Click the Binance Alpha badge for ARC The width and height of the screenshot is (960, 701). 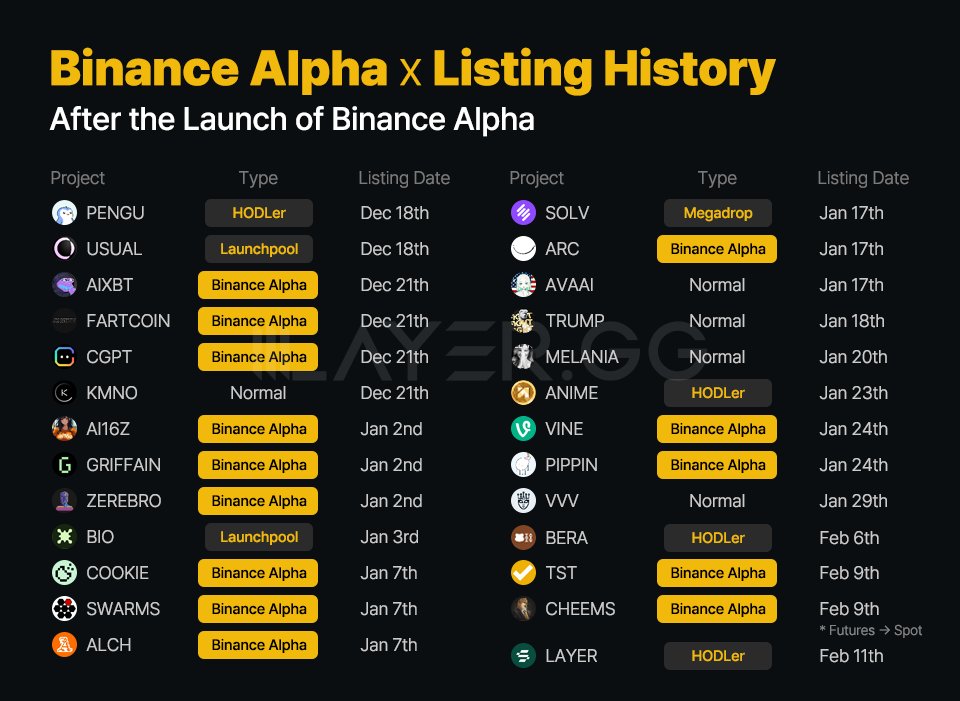click(x=717, y=249)
